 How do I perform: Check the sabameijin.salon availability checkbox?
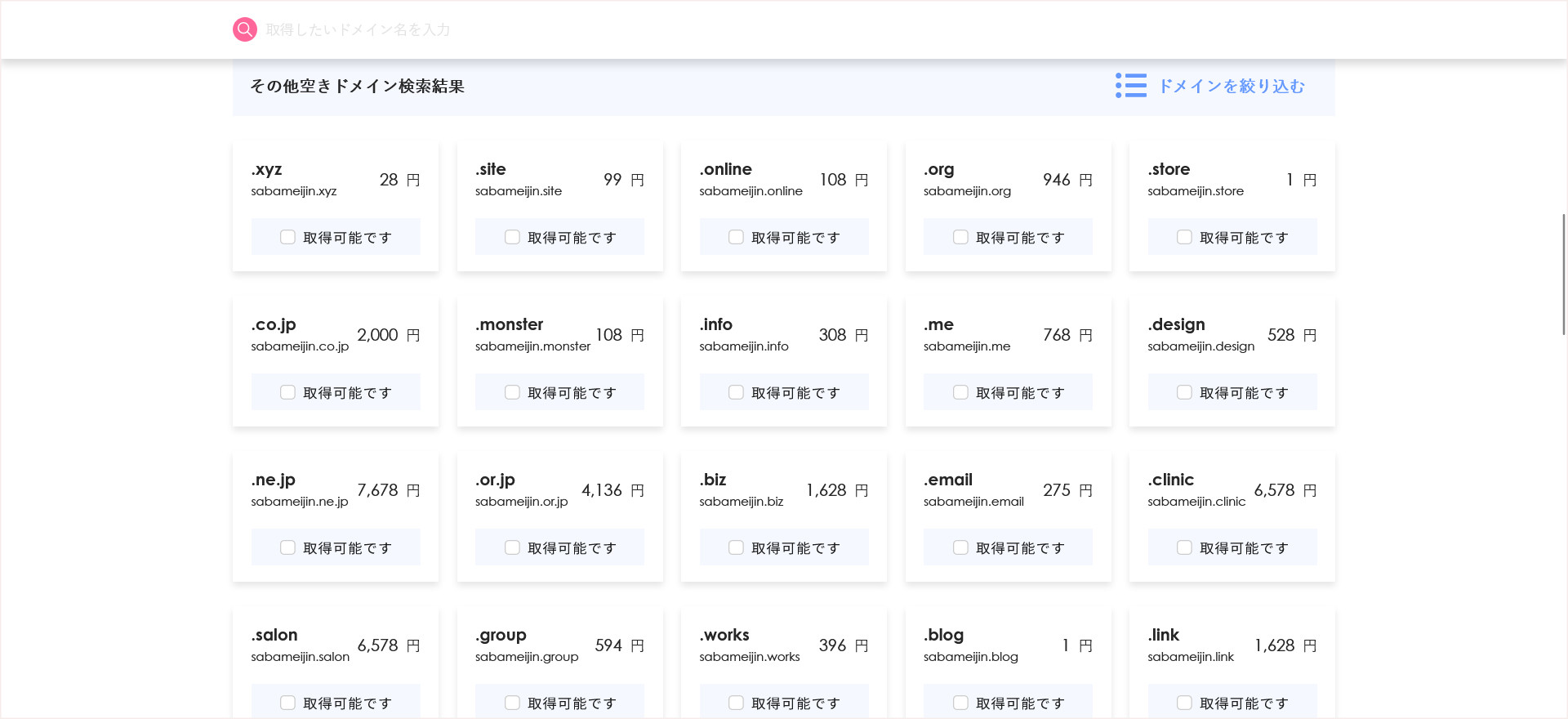(x=287, y=703)
